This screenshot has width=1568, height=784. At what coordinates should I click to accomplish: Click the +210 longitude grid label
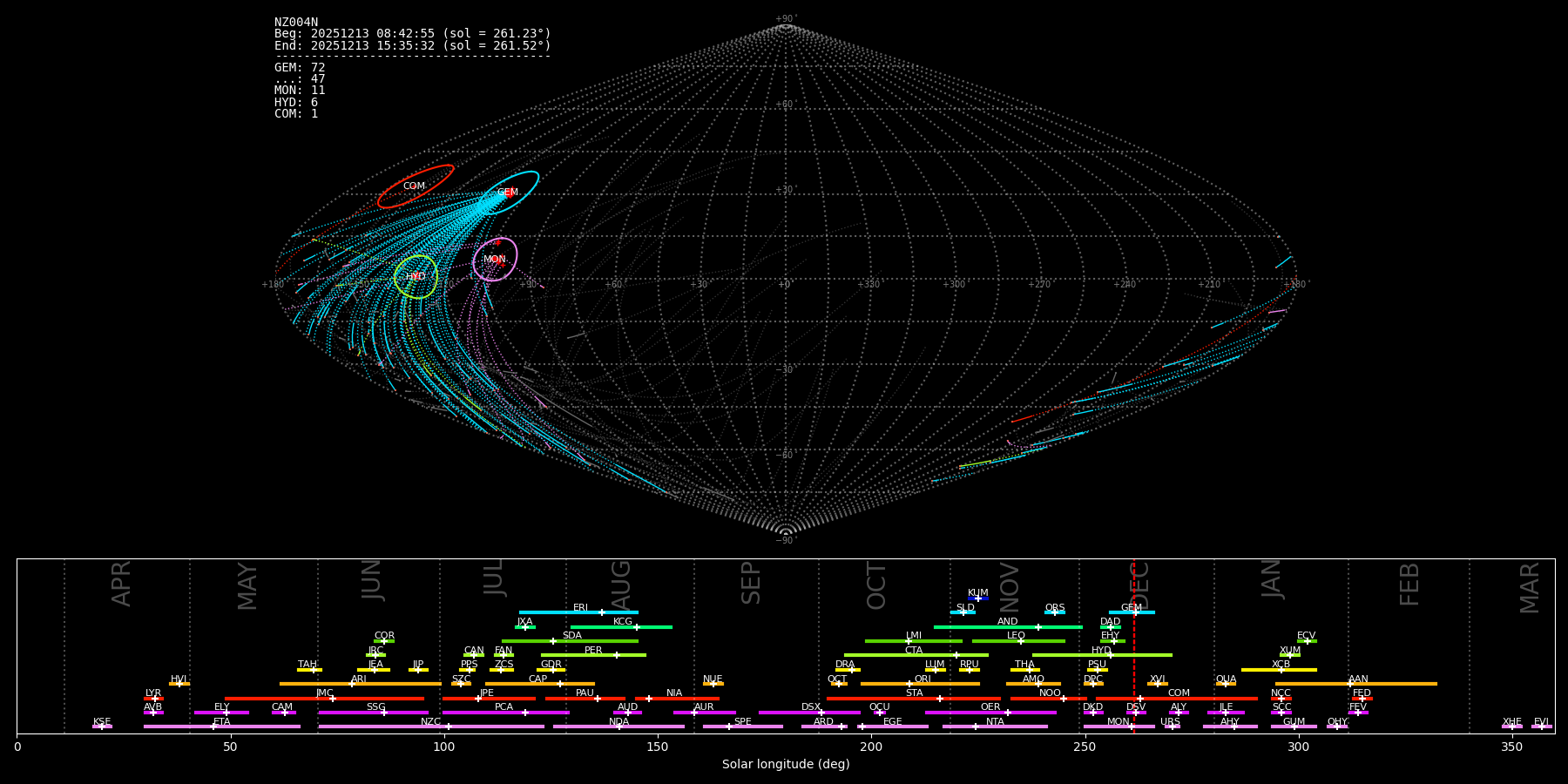tap(1209, 285)
